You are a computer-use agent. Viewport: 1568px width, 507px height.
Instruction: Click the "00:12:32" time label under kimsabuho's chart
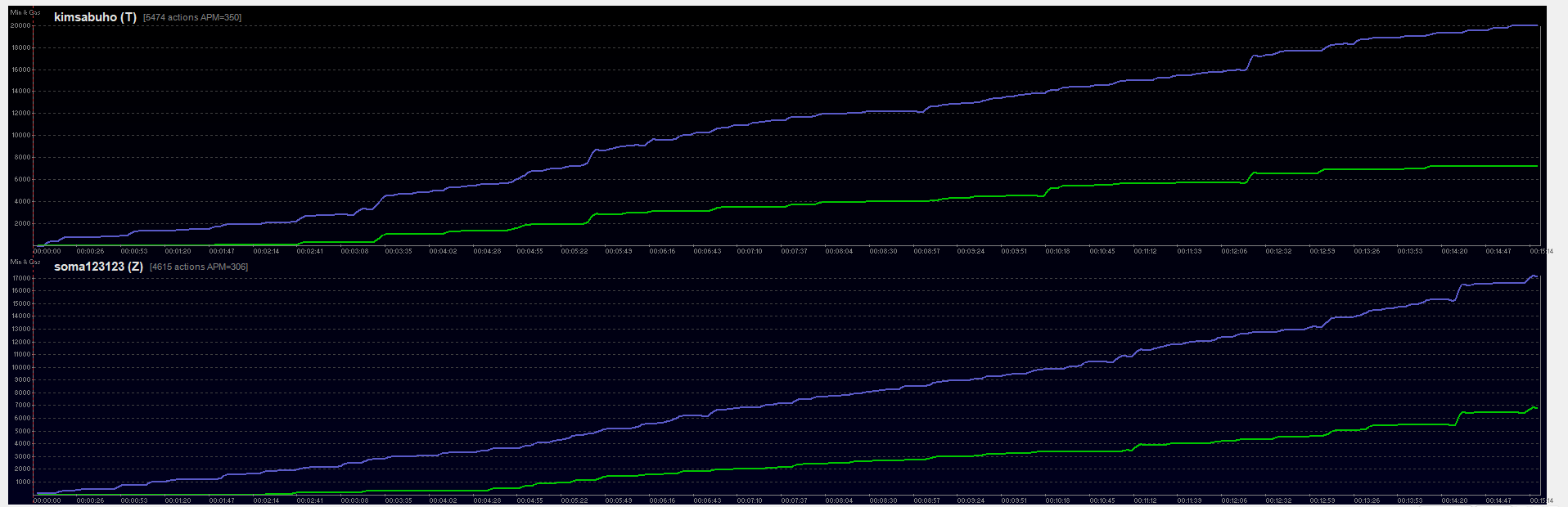(1278, 251)
